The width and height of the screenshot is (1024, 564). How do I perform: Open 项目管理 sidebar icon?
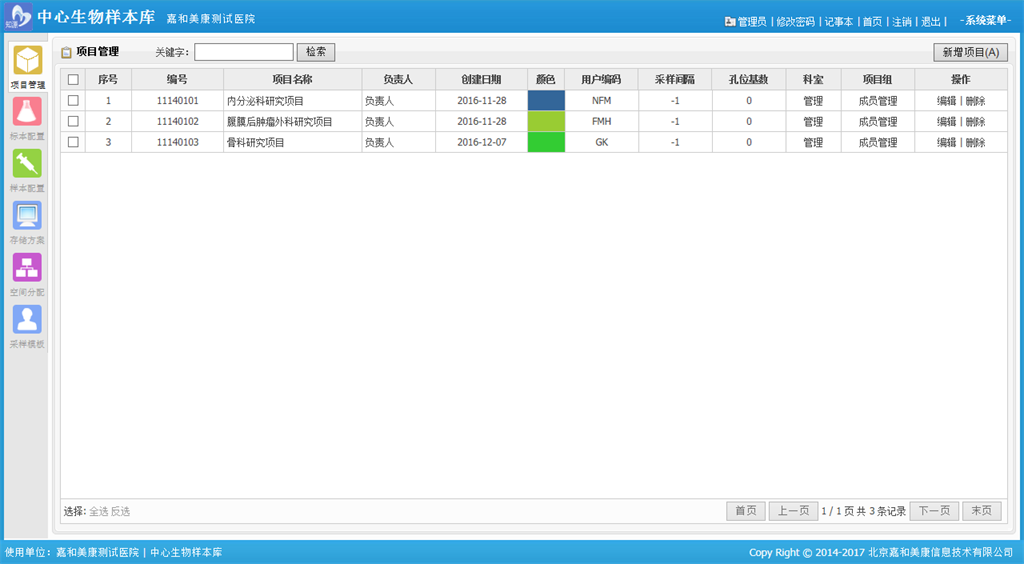pos(27,62)
